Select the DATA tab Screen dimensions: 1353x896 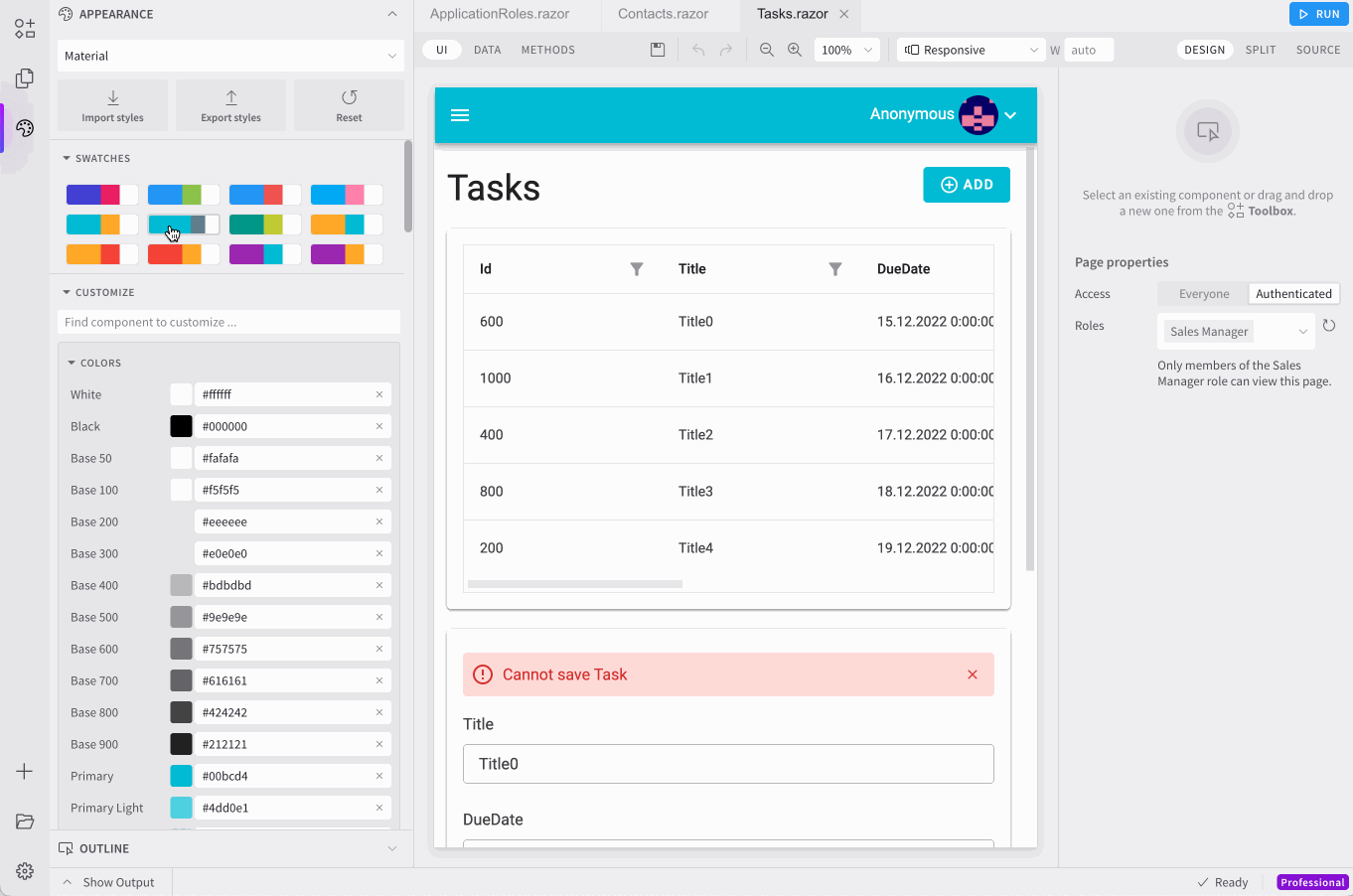(488, 50)
